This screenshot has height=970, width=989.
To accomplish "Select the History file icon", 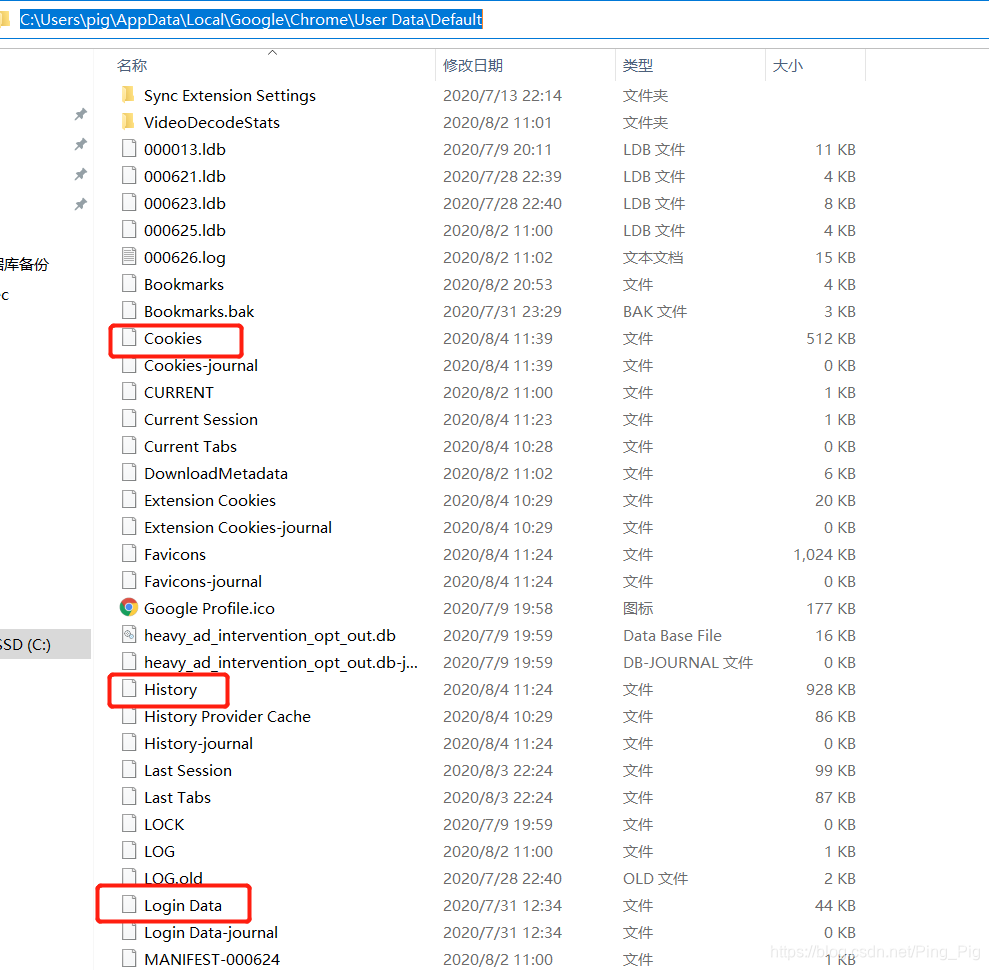I will click(x=129, y=688).
